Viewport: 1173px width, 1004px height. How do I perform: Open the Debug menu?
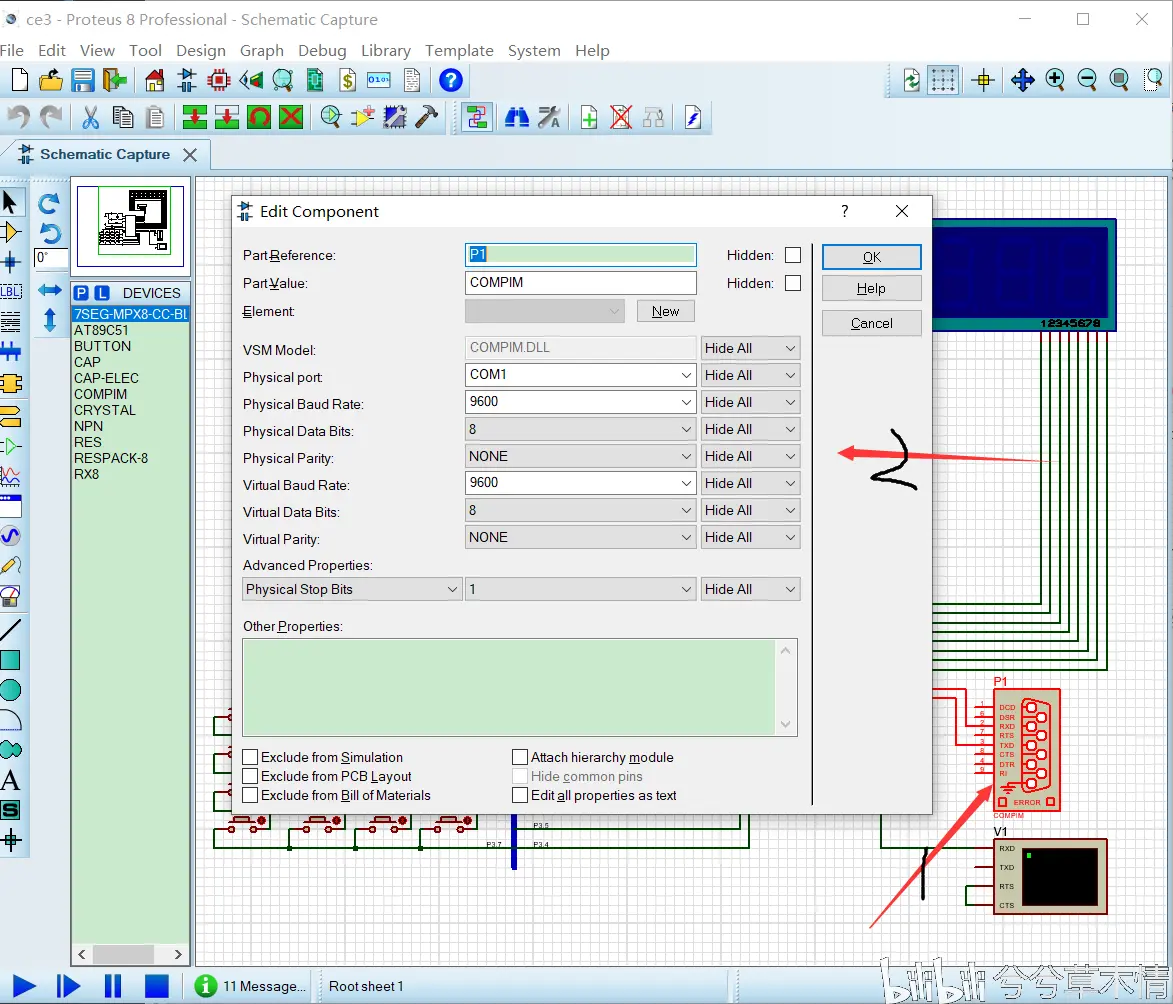coord(322,50)
